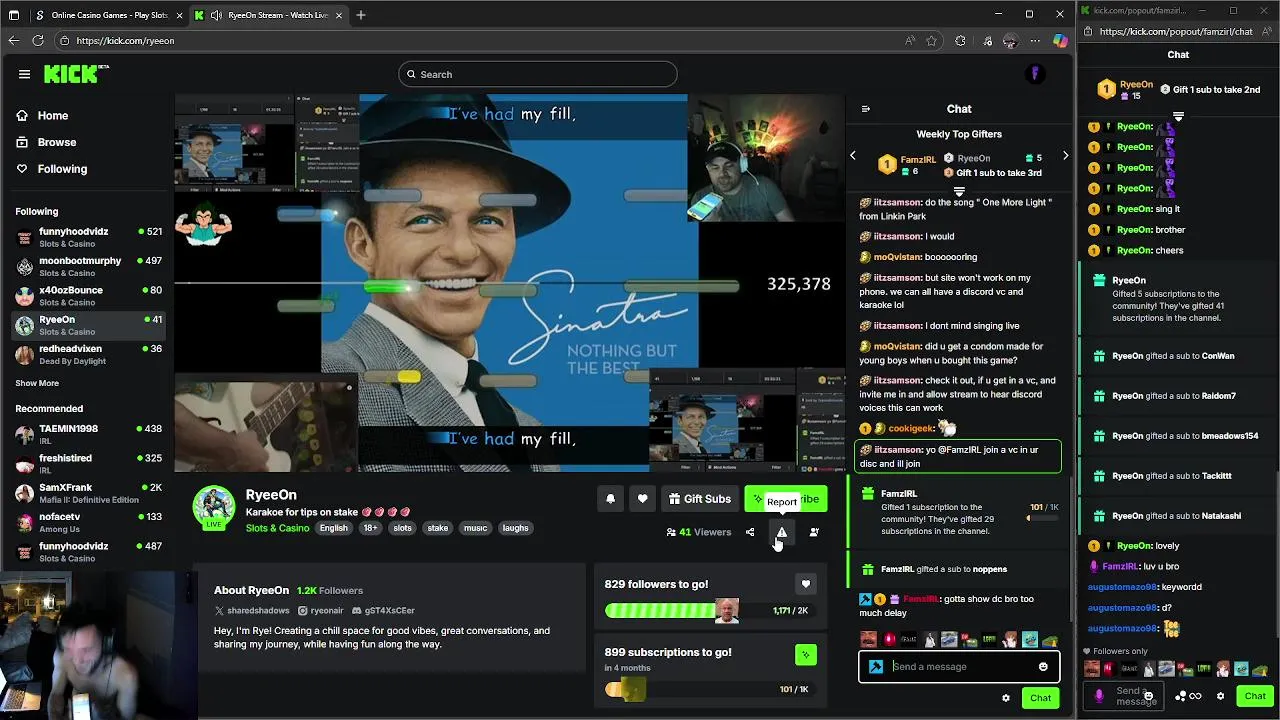This screenshot has width=1280, height=720.
Task: Reload the page in the browser
Action: coord(38,41)
